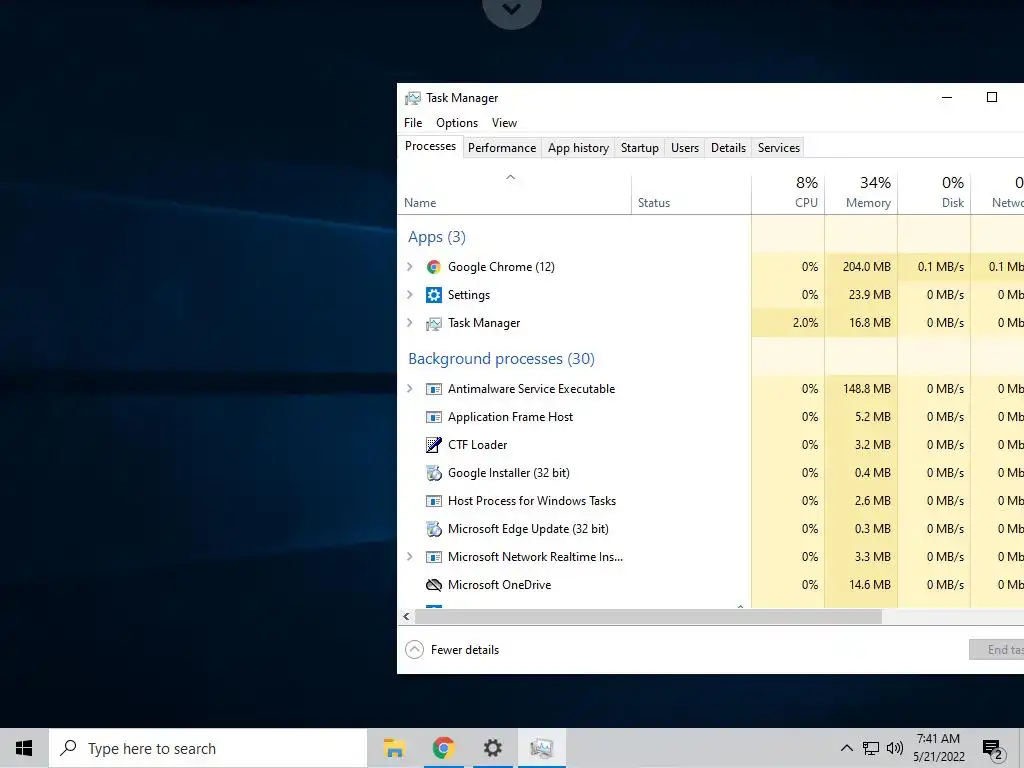Open the Action Center notifications icon
This screenshot has width=1024, height=768.
993,749
